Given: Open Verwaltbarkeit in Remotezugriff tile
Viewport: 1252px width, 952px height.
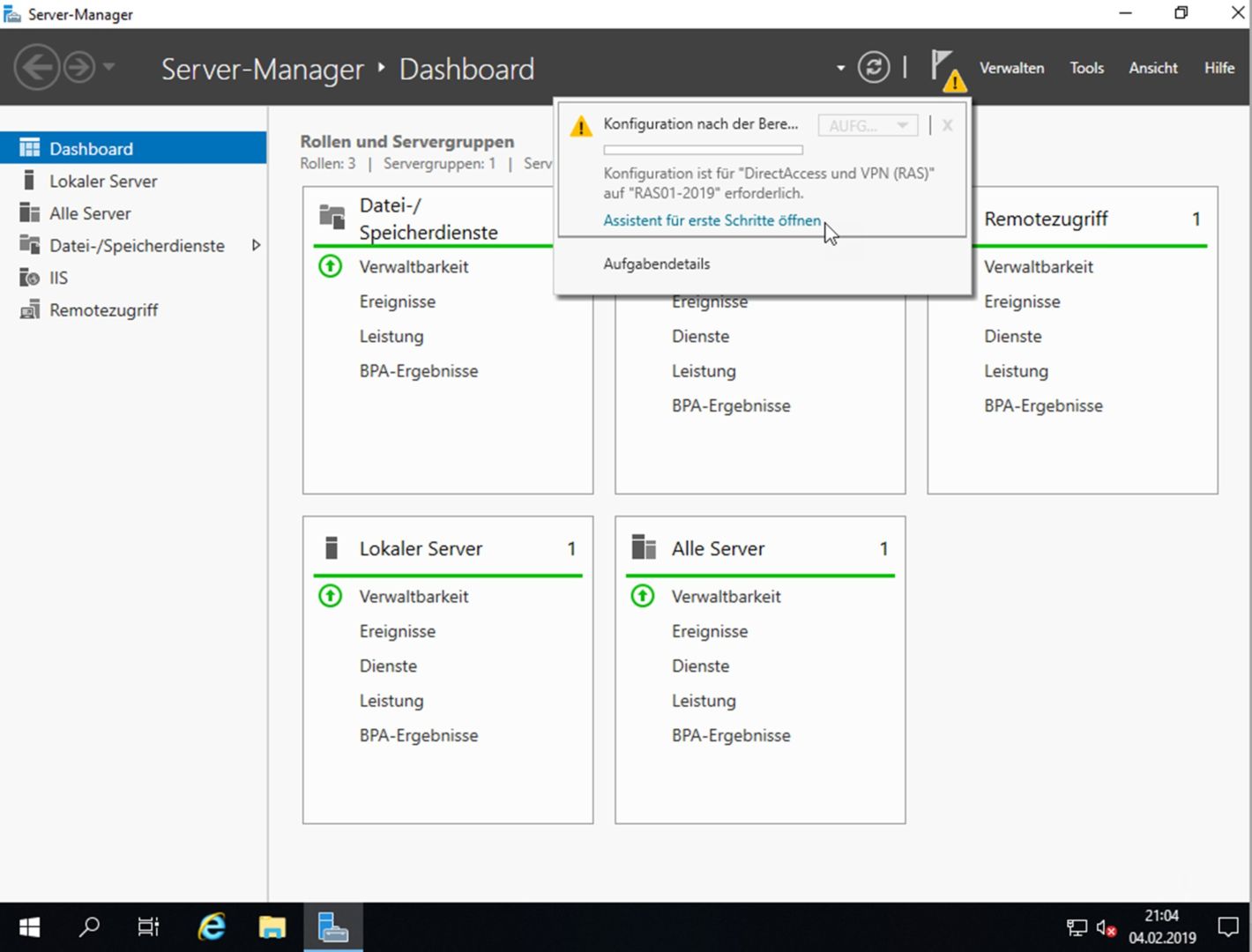Looking at the screenshot, I should (x=1038, y=266).
